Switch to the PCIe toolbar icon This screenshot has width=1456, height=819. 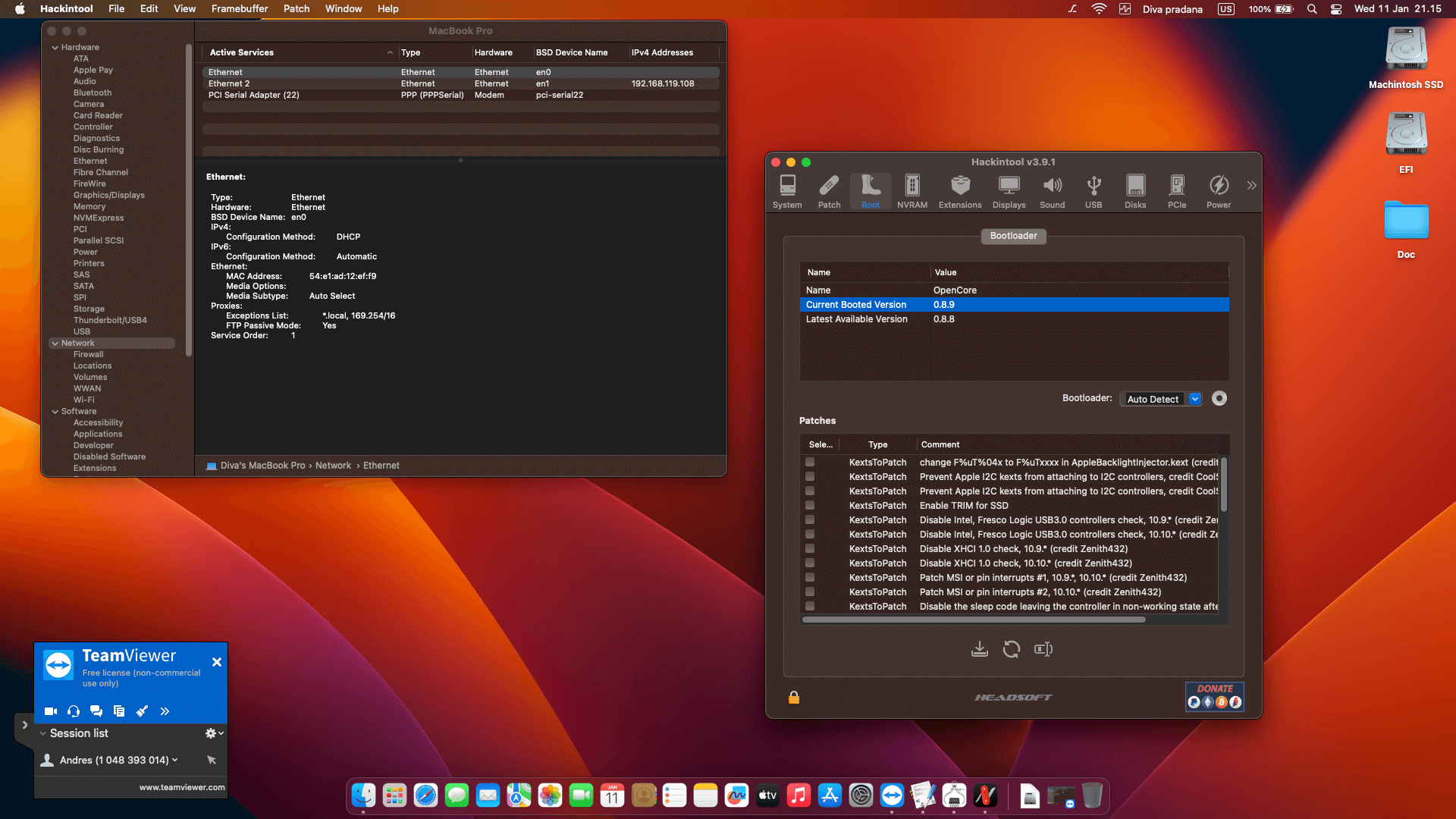pyautogui.click(x=1176, y=191)
